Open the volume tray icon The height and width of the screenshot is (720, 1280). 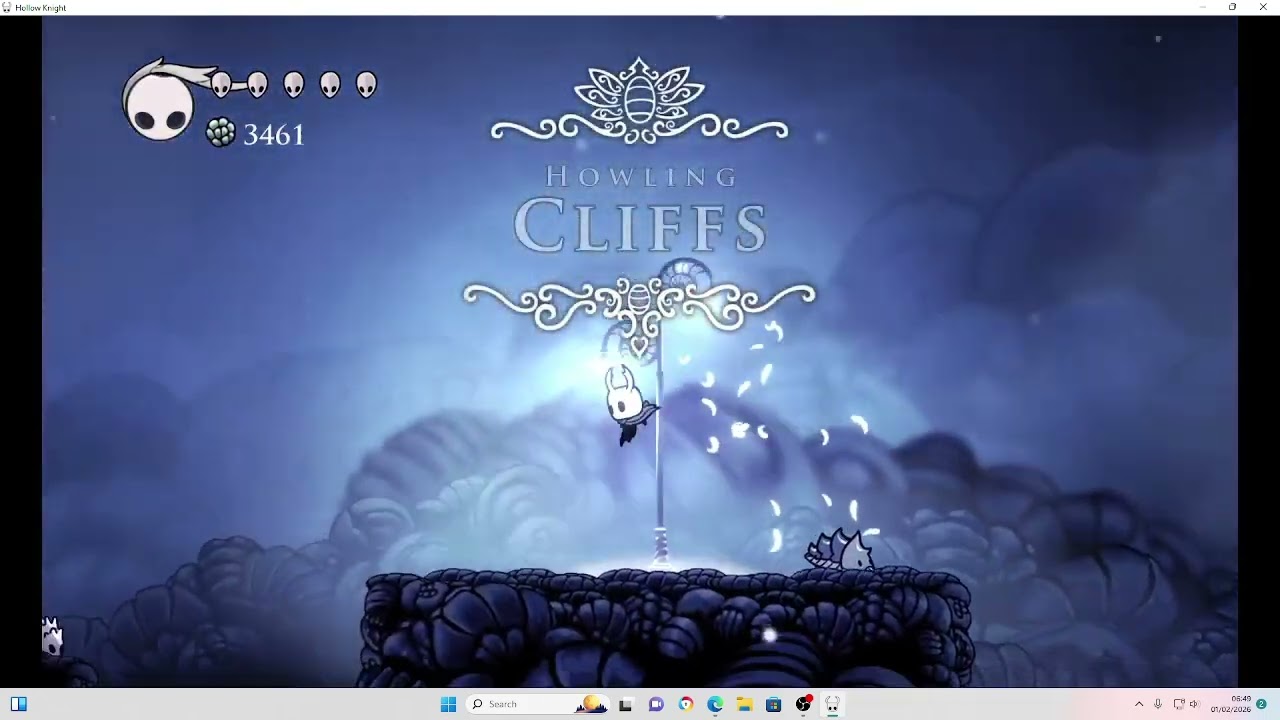[x=1194, y=704]
